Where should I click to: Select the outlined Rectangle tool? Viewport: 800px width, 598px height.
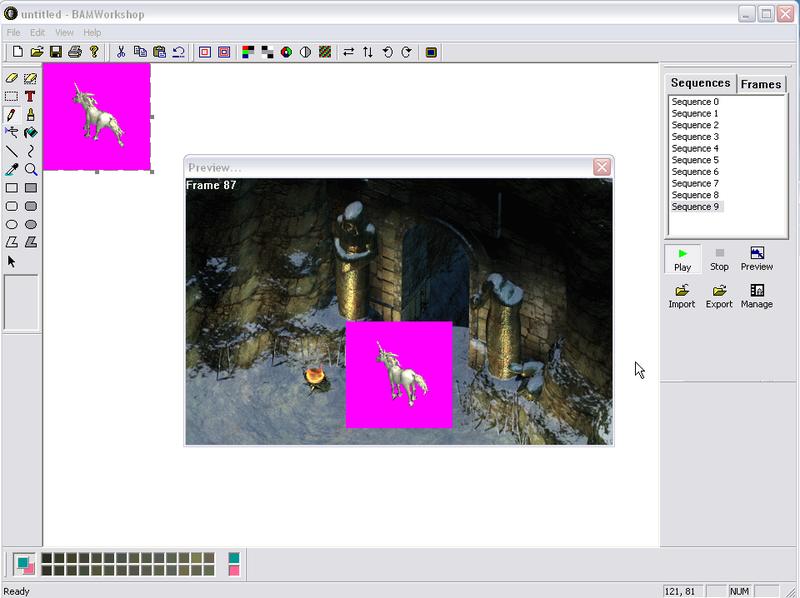[11, 188]
